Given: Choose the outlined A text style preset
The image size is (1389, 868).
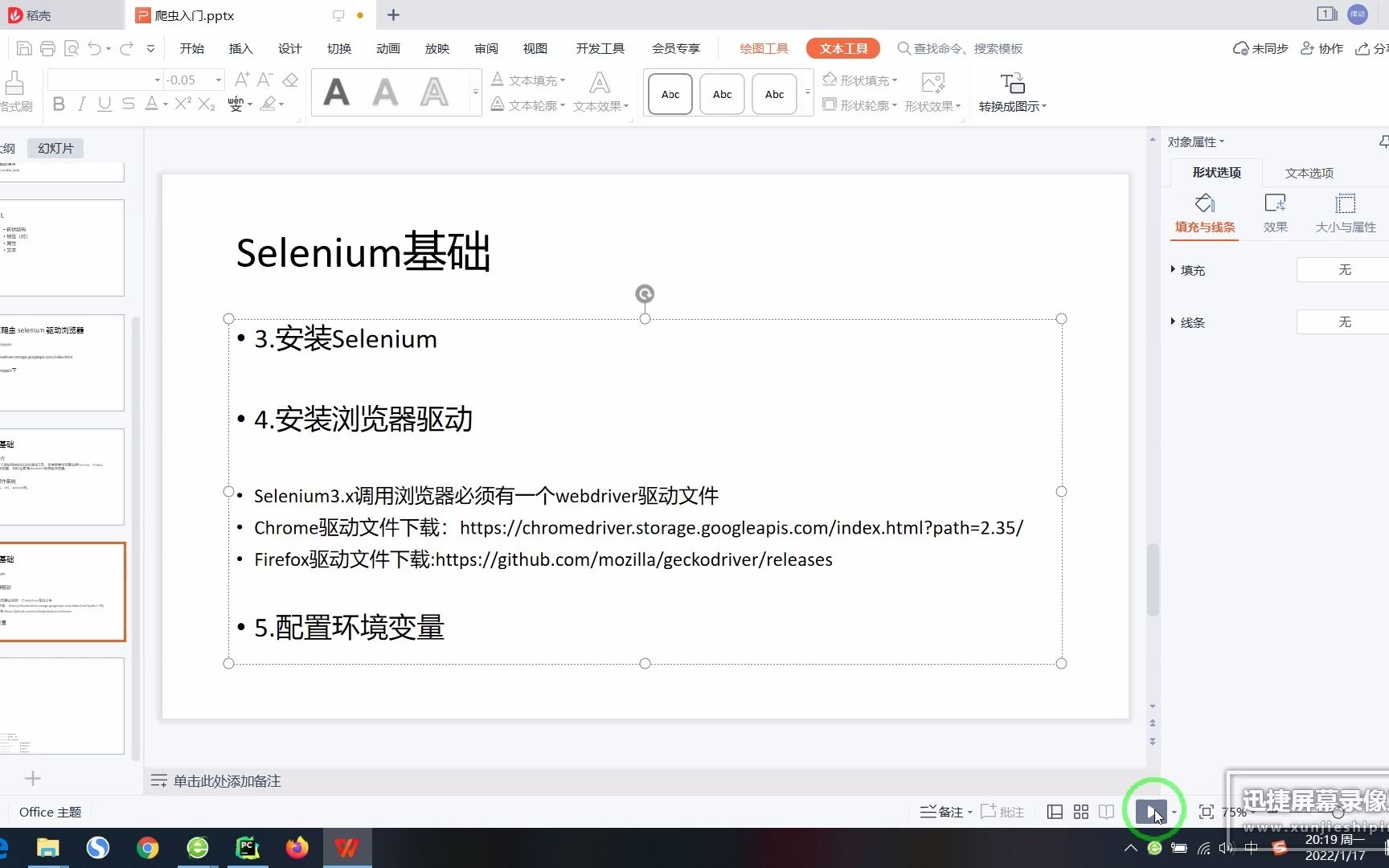Looking at the screenshot, I should (435, 92).
